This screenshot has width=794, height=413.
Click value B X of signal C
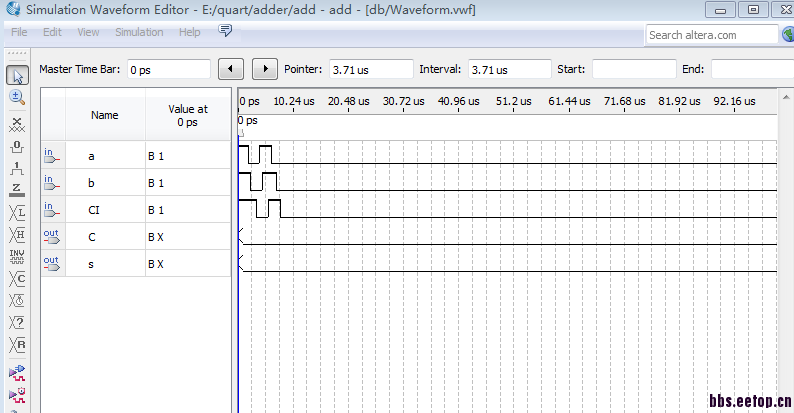(x=156, y=237)
